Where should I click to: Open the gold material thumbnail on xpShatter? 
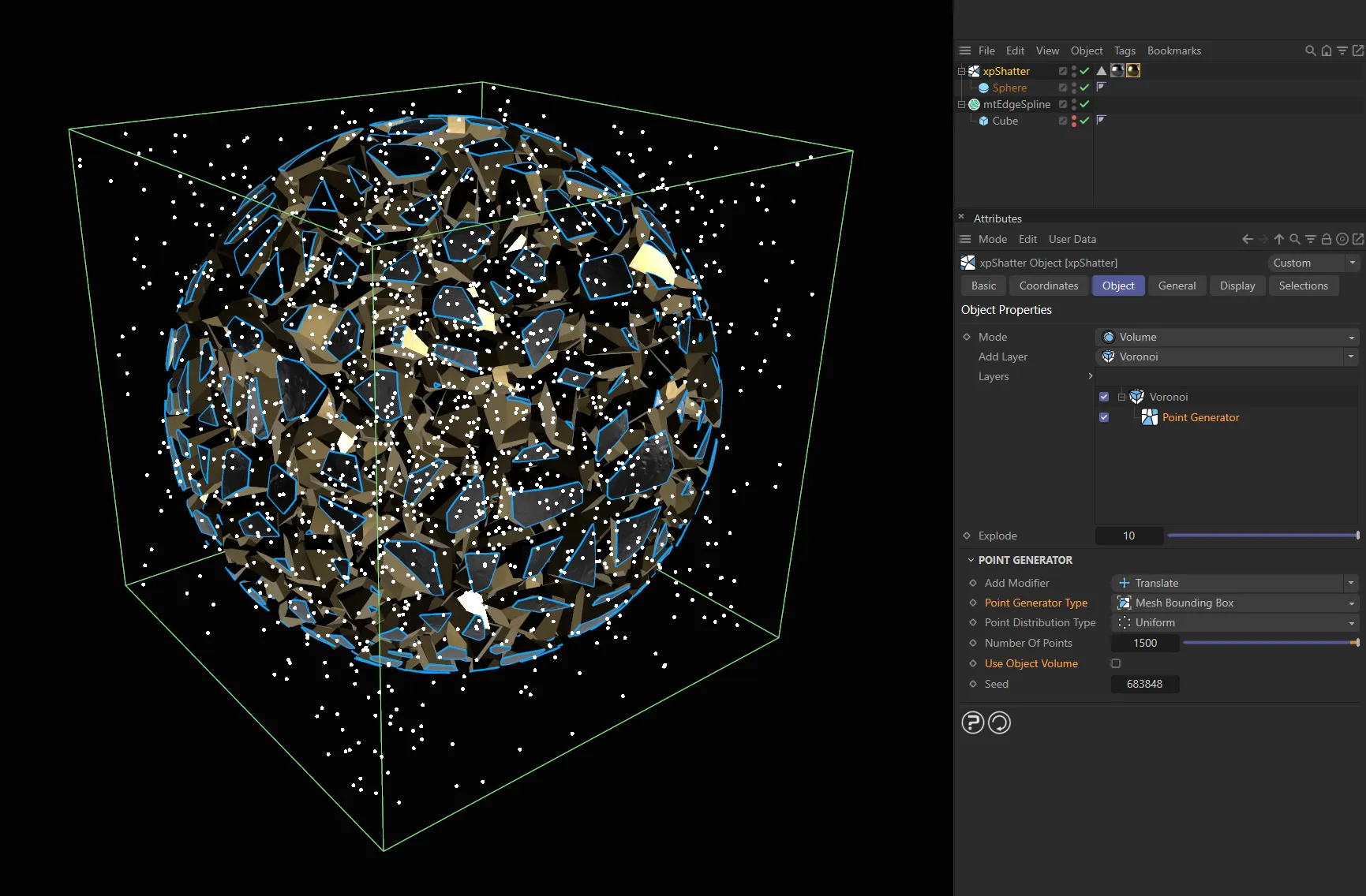click(1133, 71)
